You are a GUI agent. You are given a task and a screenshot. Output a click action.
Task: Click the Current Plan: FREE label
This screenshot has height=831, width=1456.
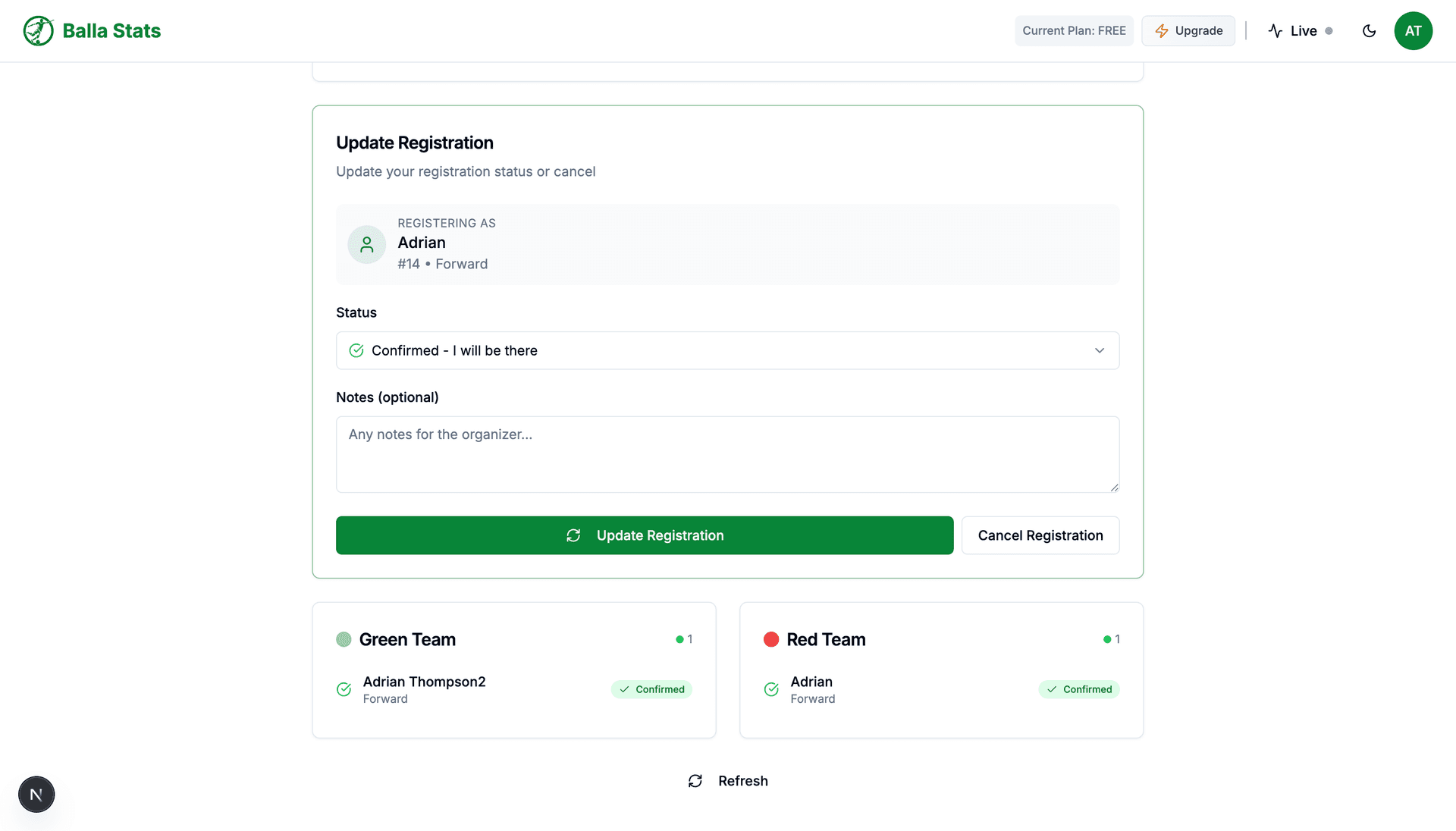(1074, 30)
